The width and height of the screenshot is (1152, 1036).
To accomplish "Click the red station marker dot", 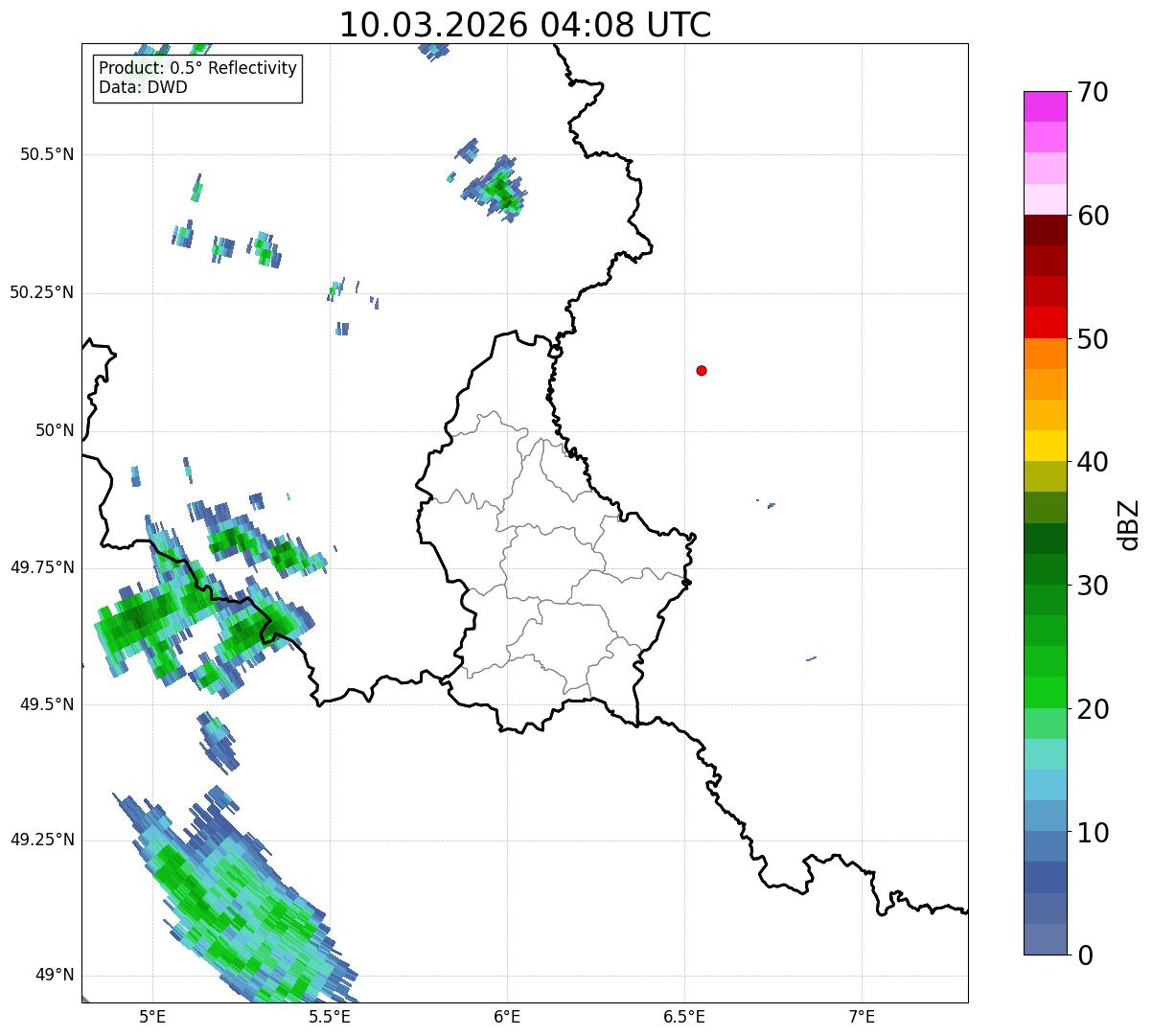I will click(702, 370).
